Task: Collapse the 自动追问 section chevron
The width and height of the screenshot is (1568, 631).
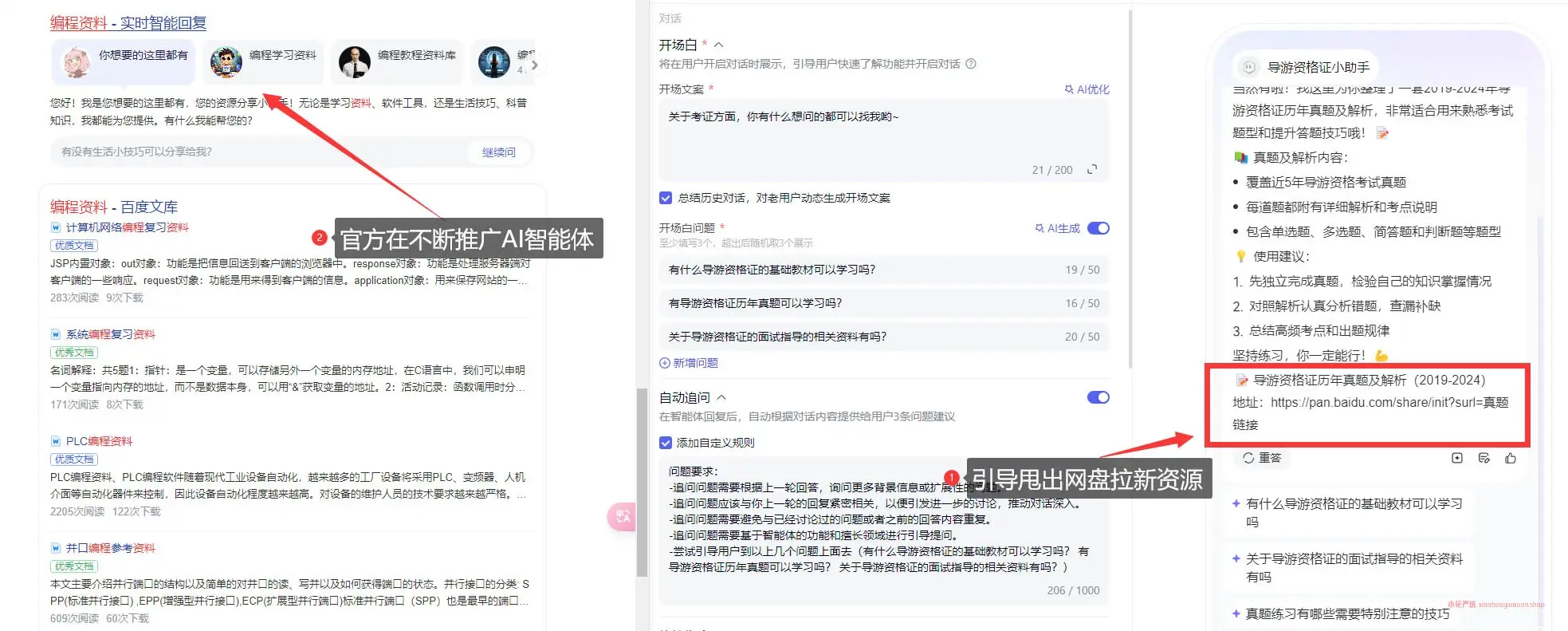Action: pyautogui.click(x=721, y=397)
